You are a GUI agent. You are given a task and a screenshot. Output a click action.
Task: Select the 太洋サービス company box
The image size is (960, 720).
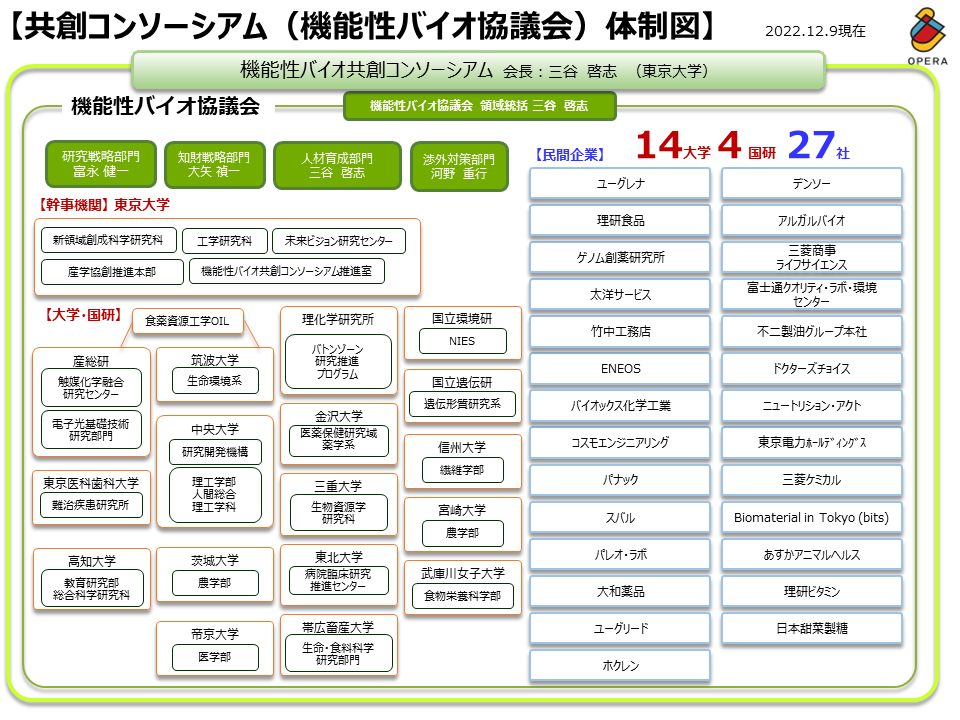[620, 294]
